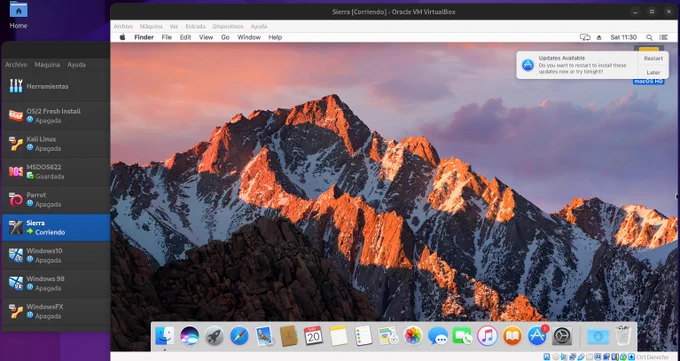This screenshot has width=680, height=361.
Task: Open Finder menu in macOS menu bar
Action: click(144, 37)
